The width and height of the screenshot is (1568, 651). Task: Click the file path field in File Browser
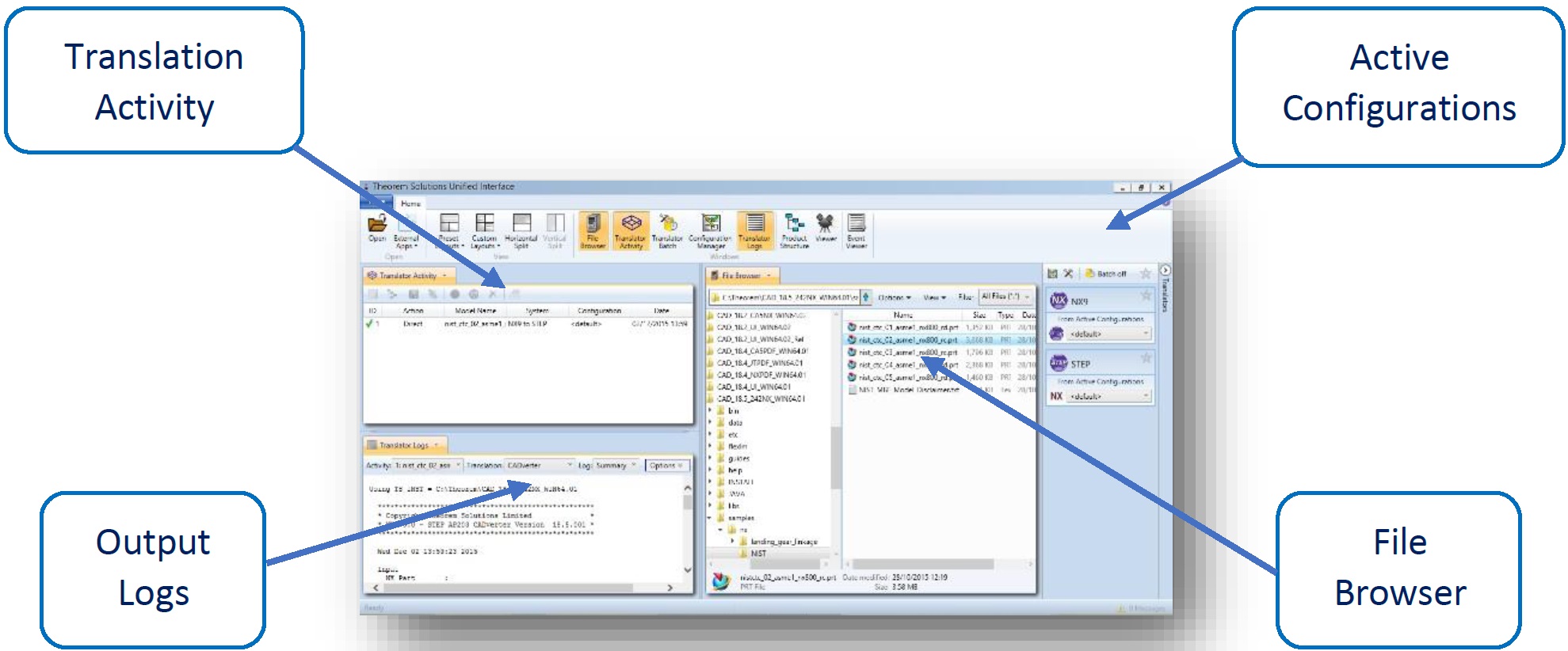click(784, 298)
